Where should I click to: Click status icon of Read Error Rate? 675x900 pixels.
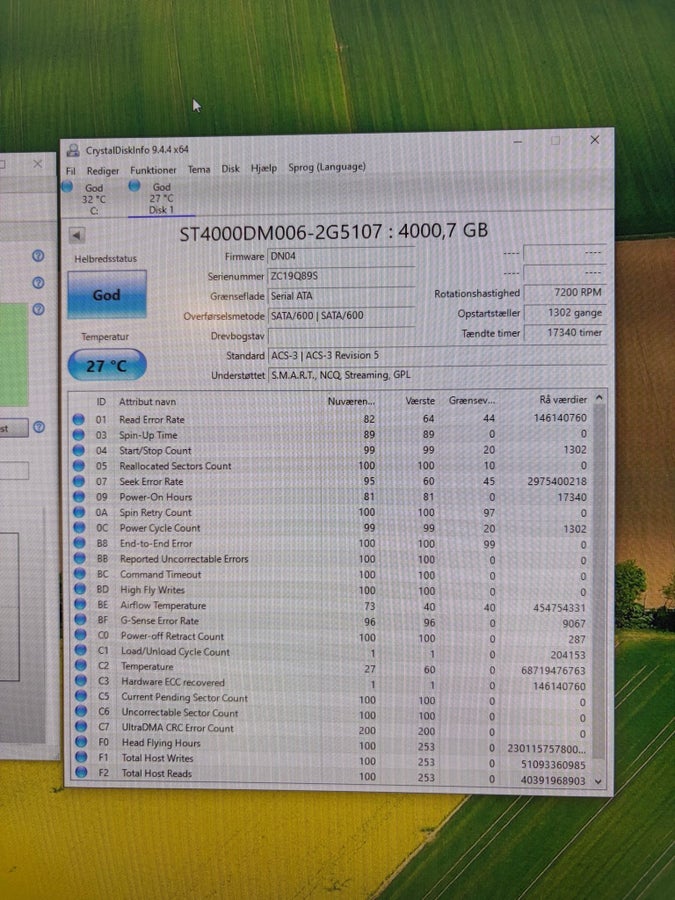pyautogui.click(x=79, y=420)
